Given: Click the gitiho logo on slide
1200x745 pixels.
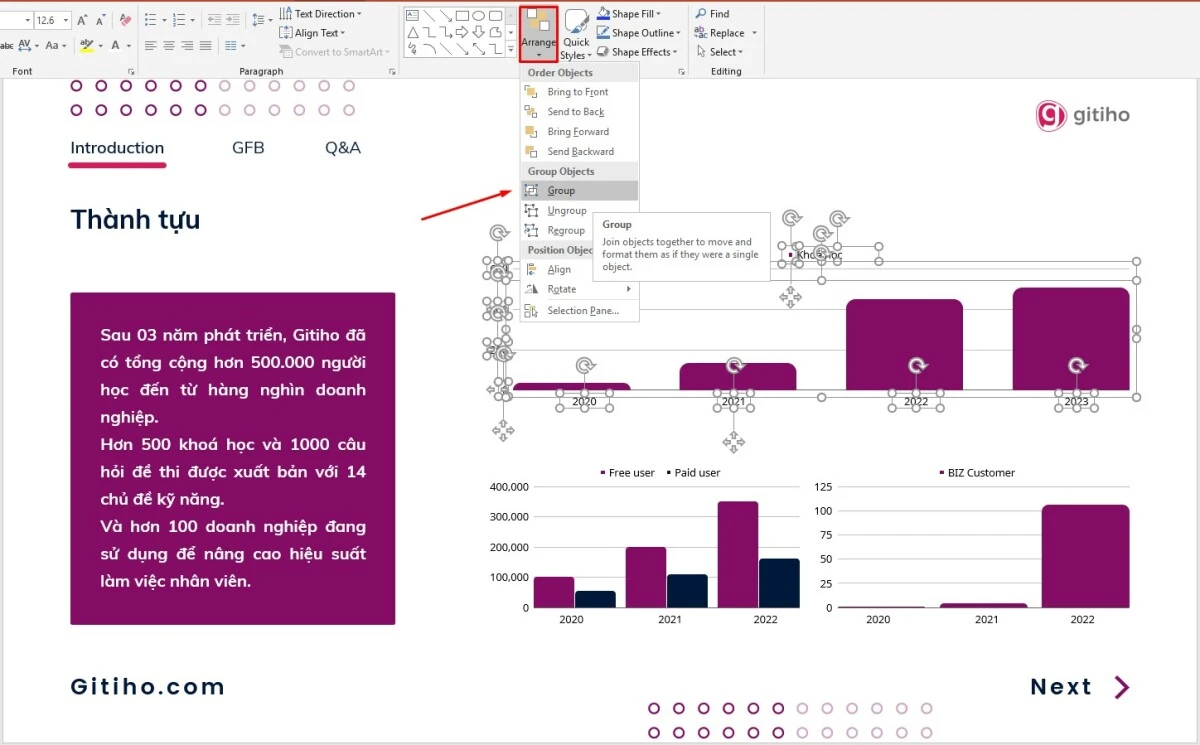Looking at the screenshot, I should (1083, 115).
